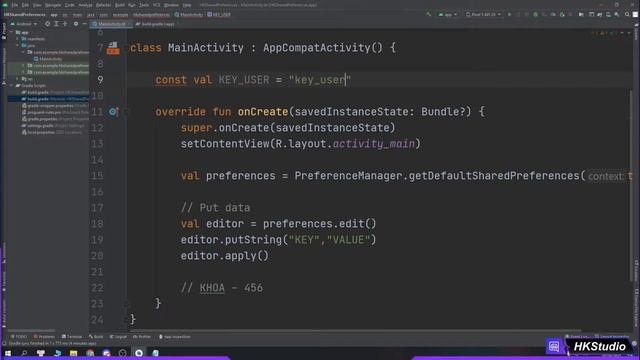
Task: Open the File menu
Action: (15, 5)
